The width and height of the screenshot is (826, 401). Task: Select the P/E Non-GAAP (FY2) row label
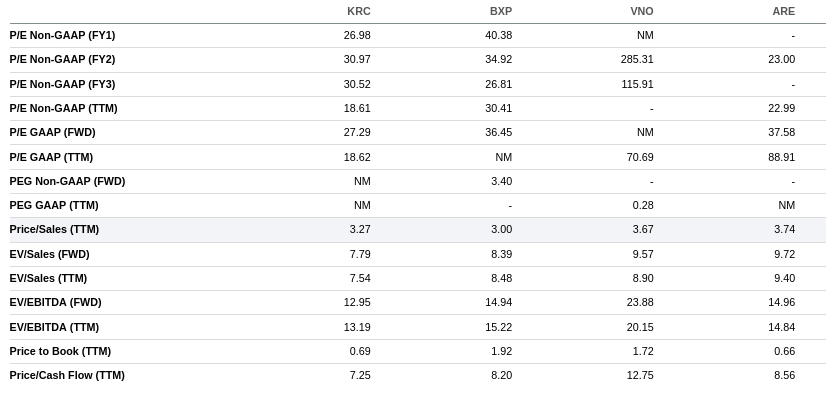point(62,59)
